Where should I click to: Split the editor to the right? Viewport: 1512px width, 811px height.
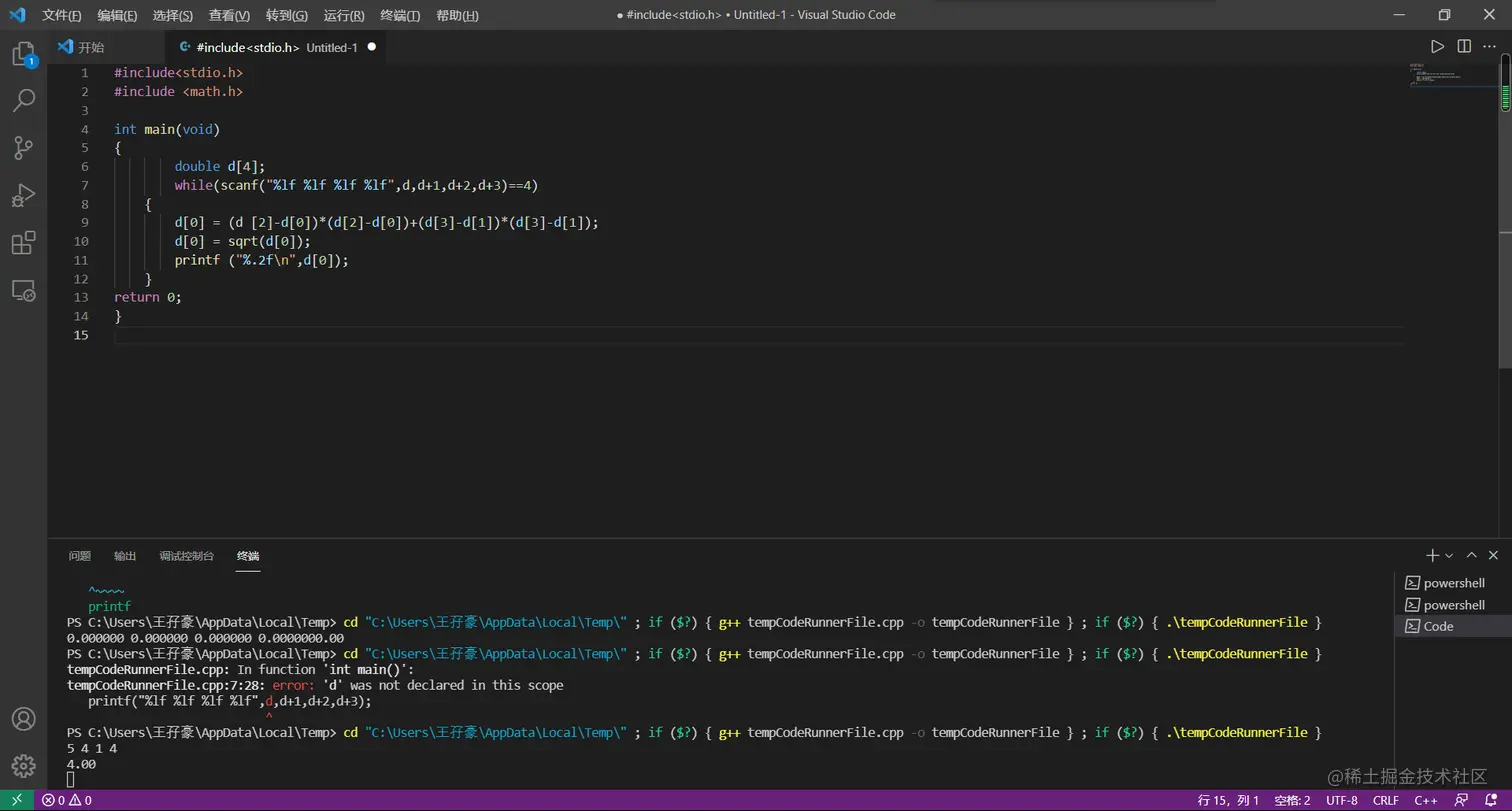pos(1464,47)
